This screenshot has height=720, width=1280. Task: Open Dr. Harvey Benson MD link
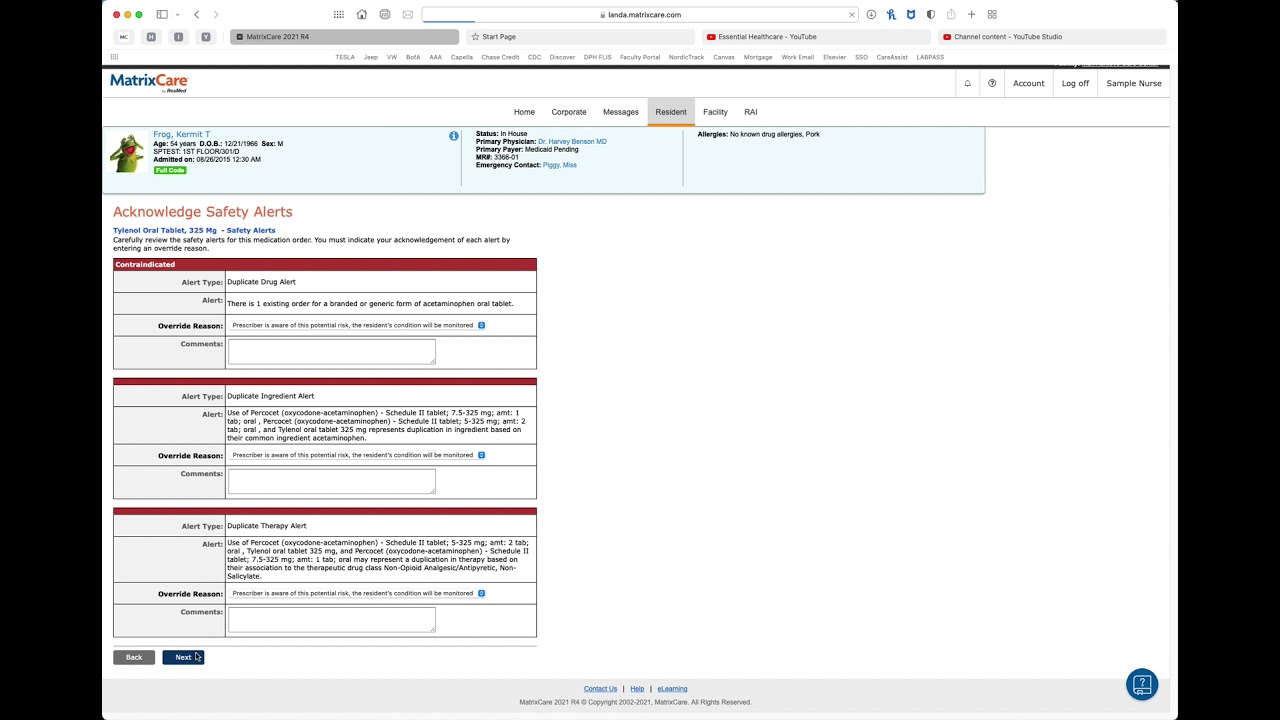point(572,142)
